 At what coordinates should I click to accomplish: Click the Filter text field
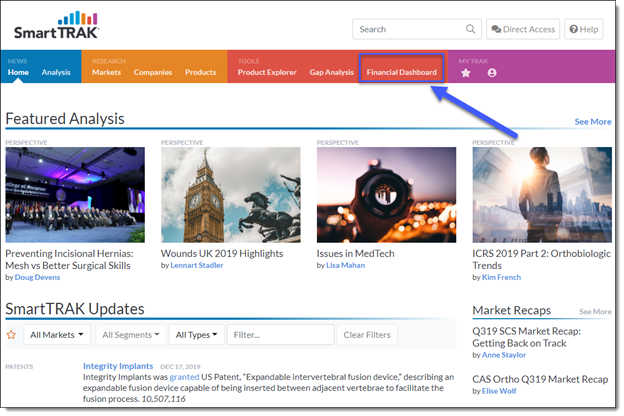point(281,335)
